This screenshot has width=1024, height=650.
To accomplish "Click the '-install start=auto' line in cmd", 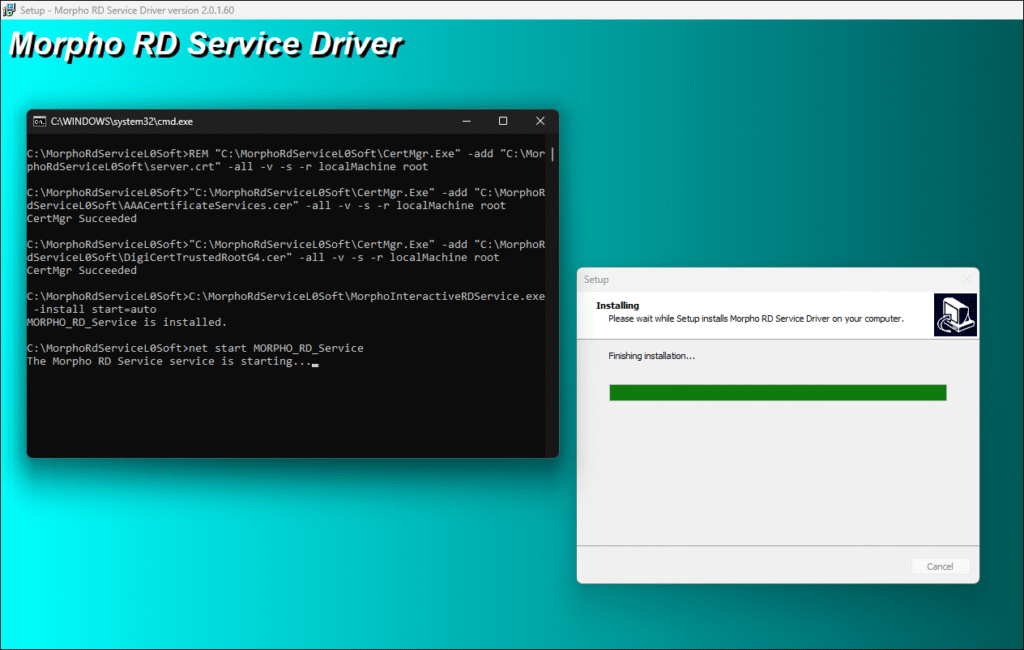I will (x=95, y=309).
